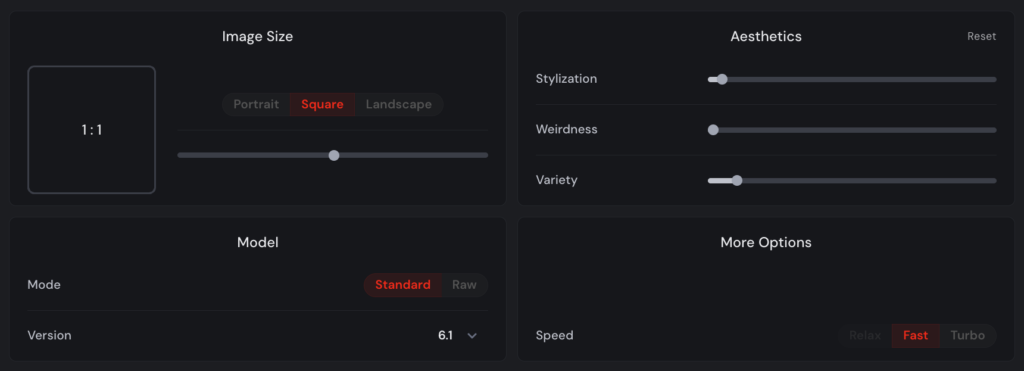
Task: Set Mode to Standard
Action: coord(403,285)
